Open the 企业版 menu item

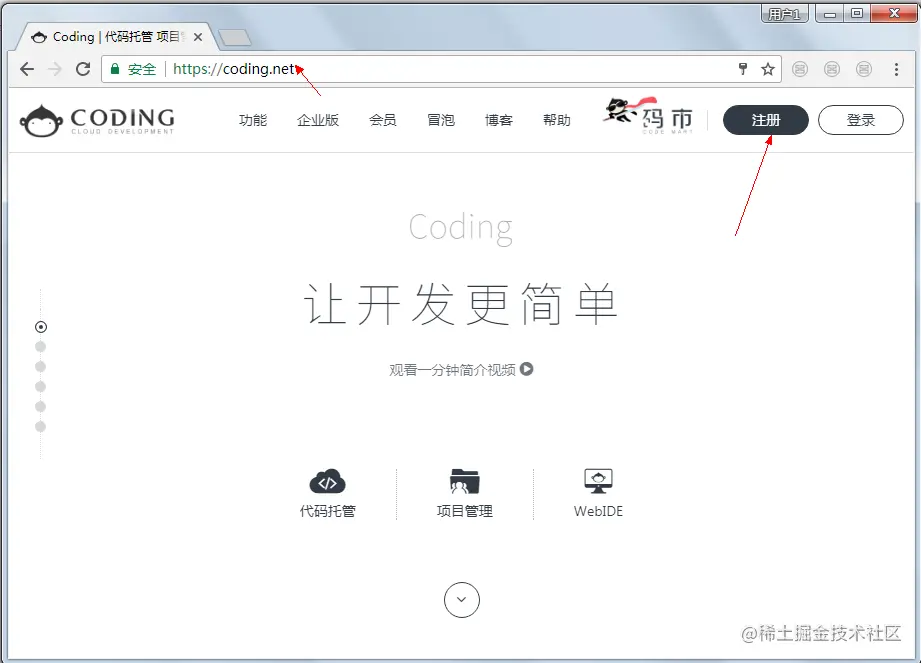pyautogui.click(x=318, y=120)
